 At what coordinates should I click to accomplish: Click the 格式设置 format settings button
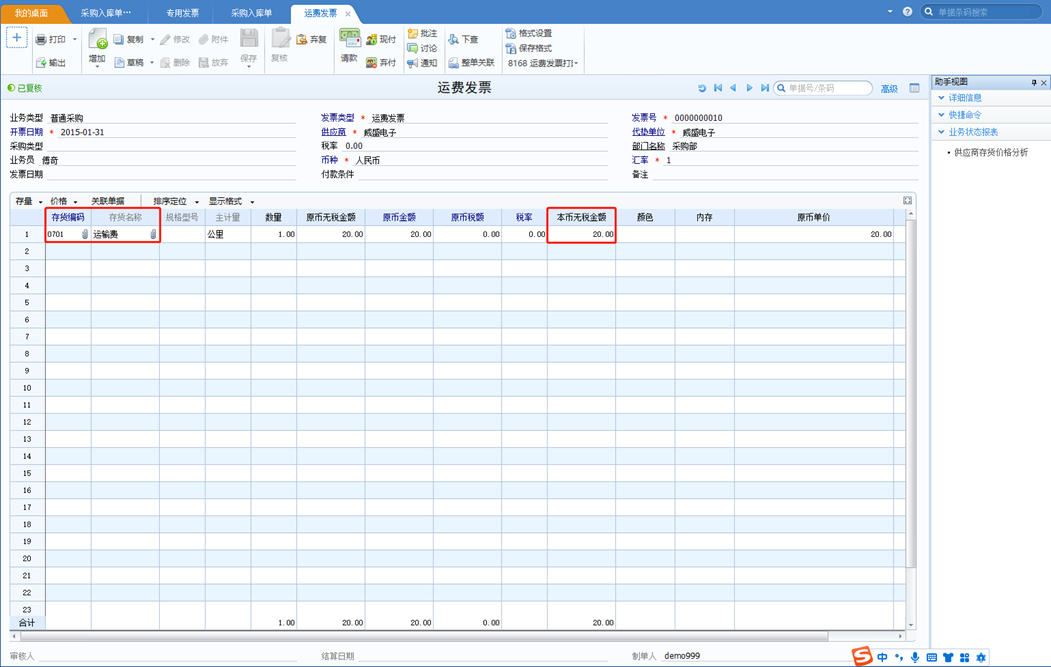[529, 33]
